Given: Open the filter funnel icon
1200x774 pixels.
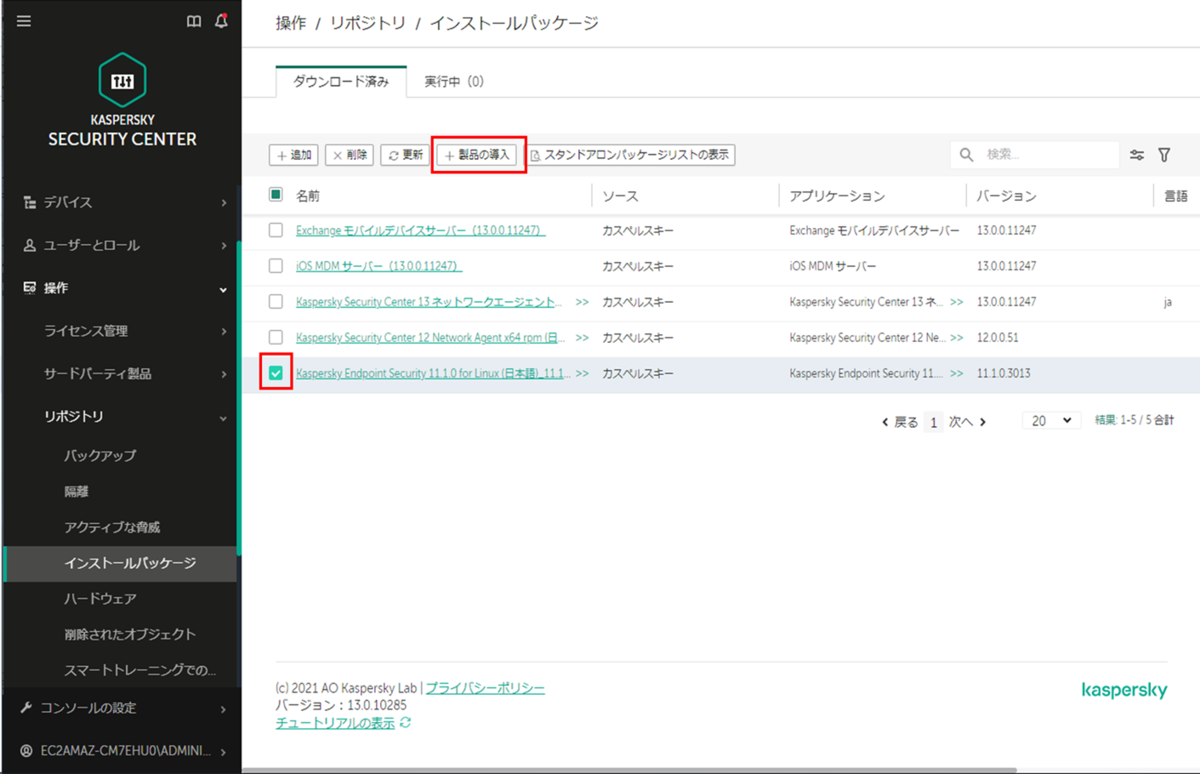Looking at the screenshot, I should pos(1164,155).
